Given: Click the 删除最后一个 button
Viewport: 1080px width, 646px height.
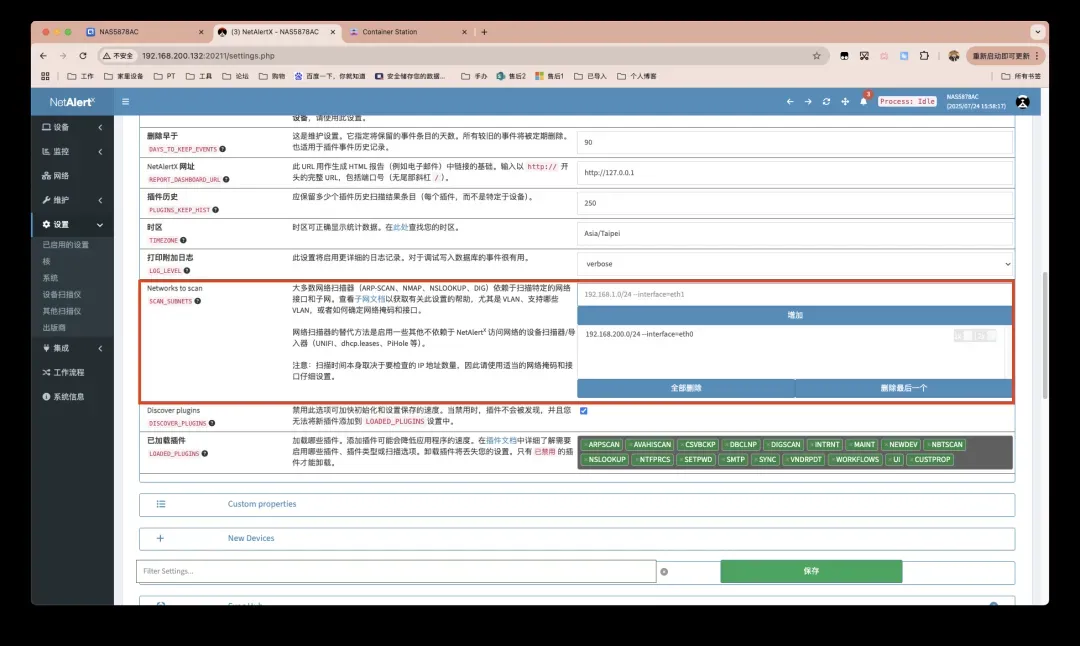Looking at the screenshot, I should click(x=903, y=388).
